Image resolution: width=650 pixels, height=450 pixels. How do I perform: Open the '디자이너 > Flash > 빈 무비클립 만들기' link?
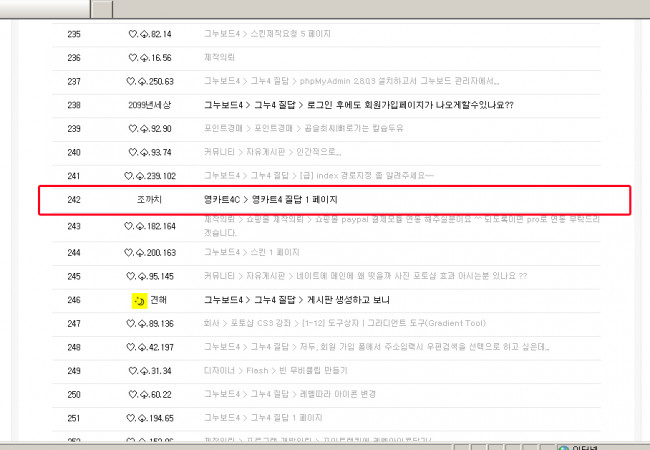coord(276,370)
